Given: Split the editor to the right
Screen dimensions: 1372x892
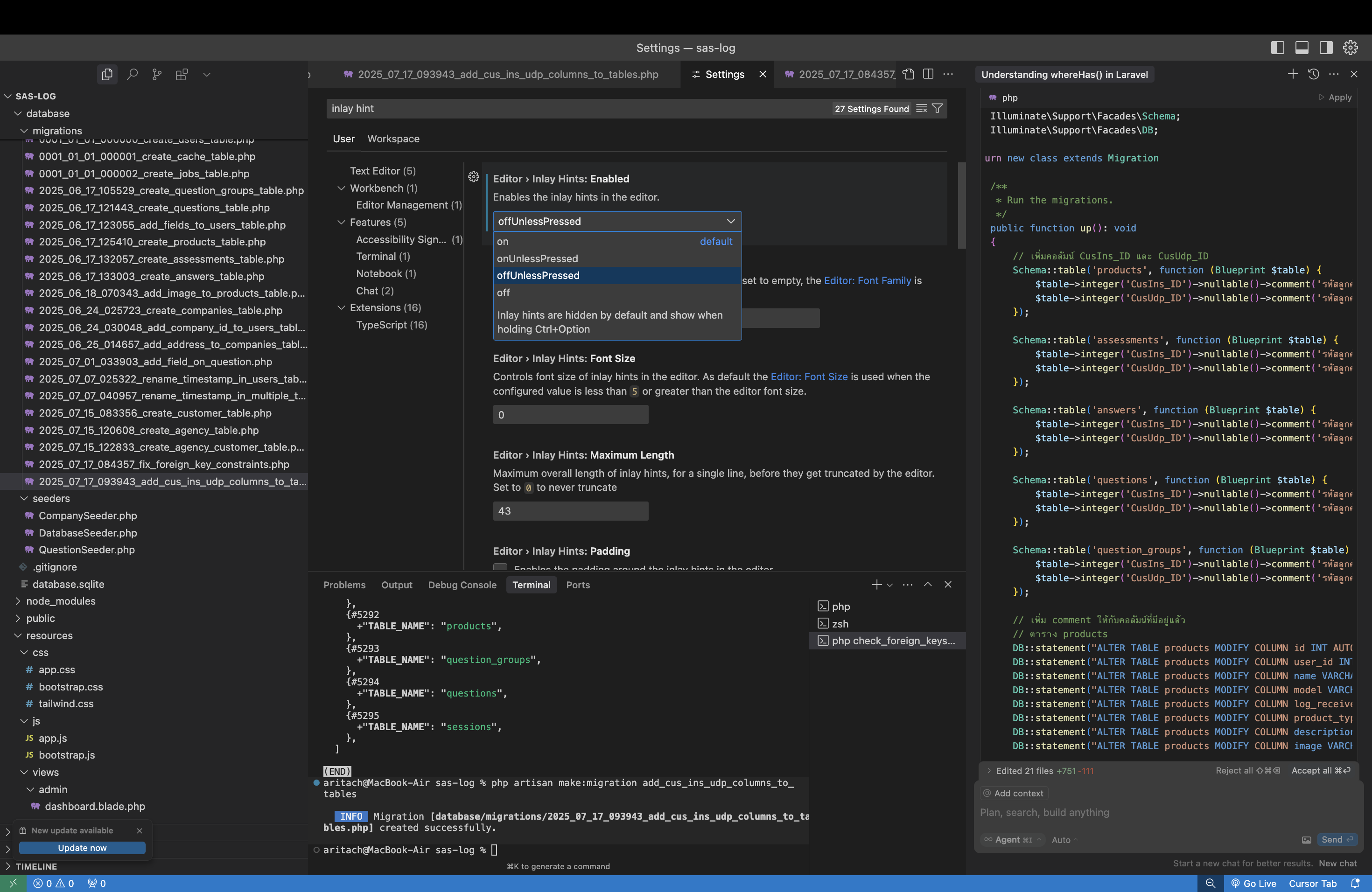Looking at the screenshot, I should coord(928,74).
